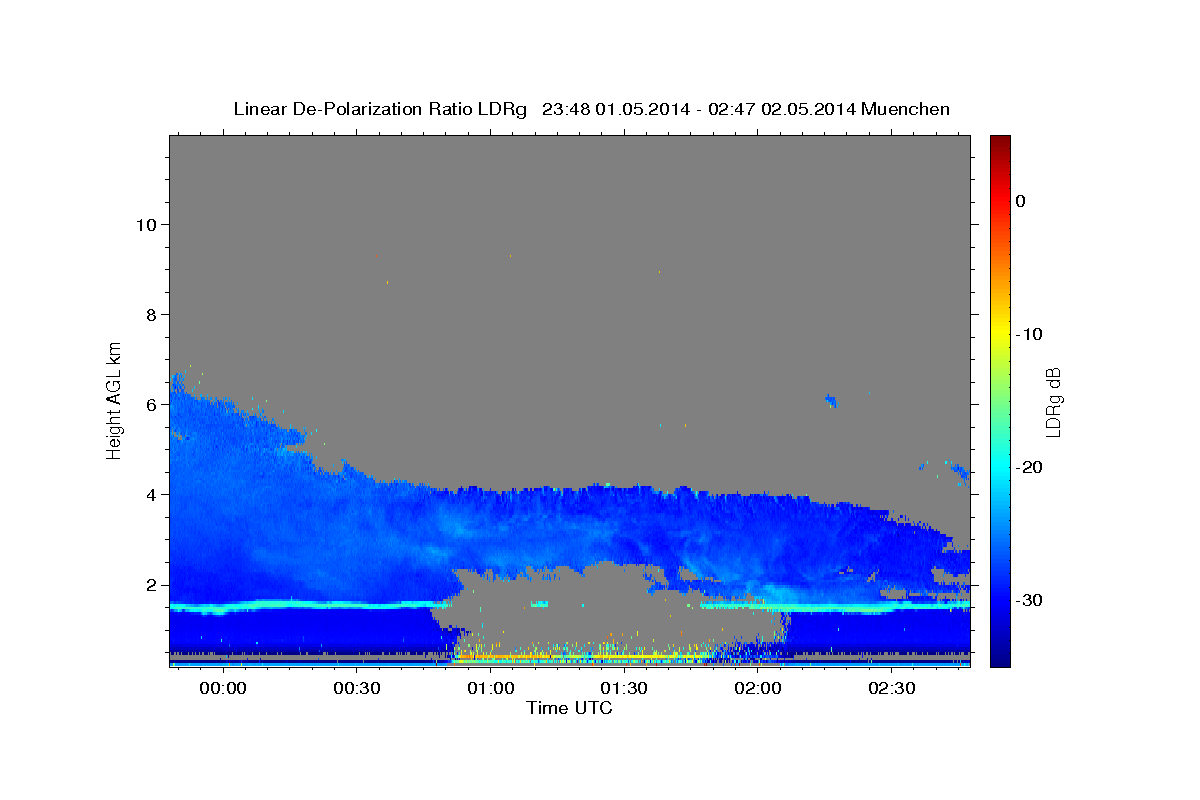The height and width of the screenshot is (800, 1200).
Task: Click the colorbar value '-20'
Action: click(x=1029, y=467)
